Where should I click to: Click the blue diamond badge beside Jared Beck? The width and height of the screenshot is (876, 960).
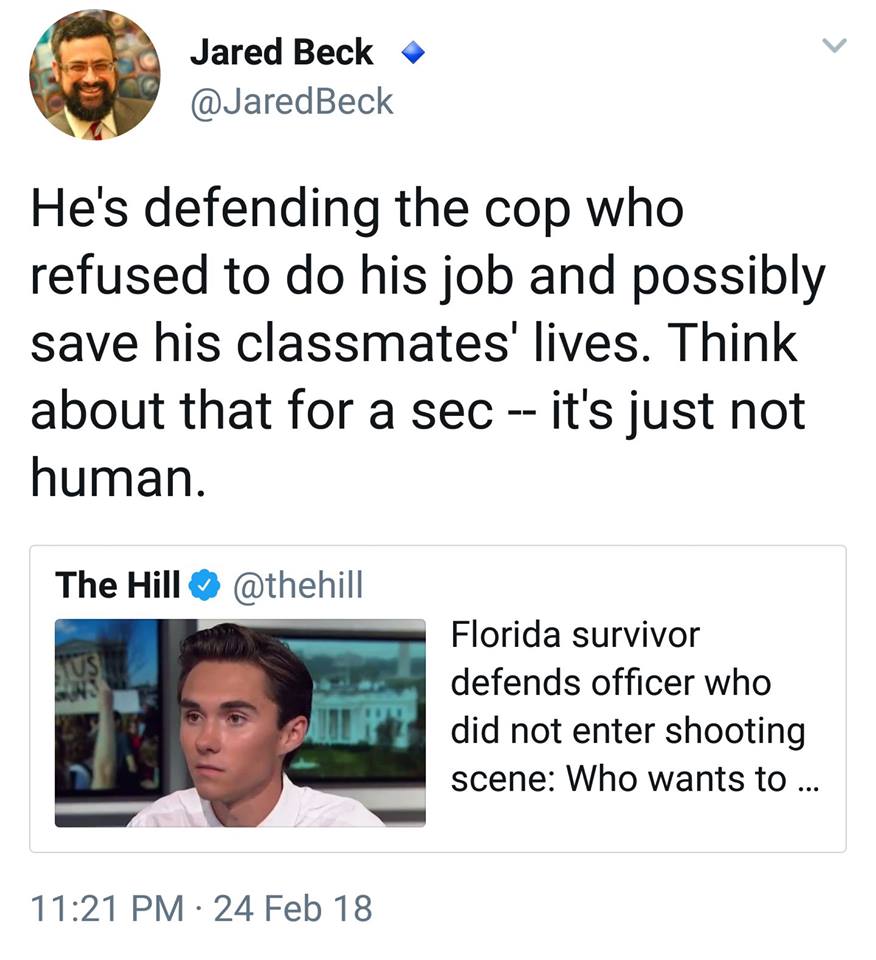coord(408,55)
